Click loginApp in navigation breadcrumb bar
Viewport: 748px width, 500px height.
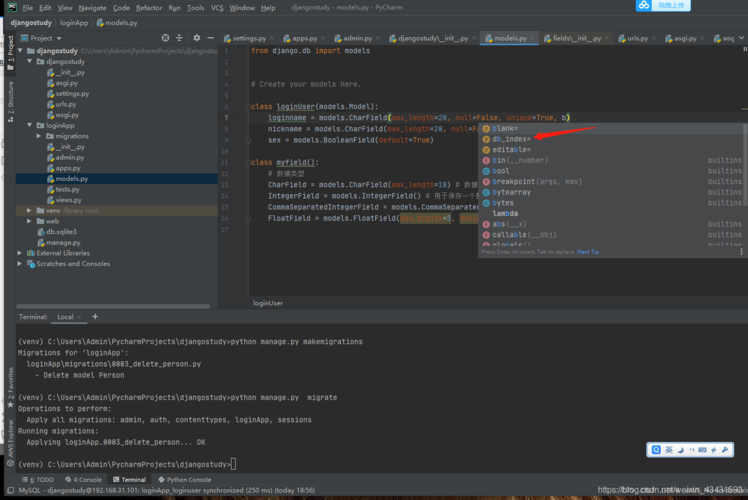pos(73,23)
